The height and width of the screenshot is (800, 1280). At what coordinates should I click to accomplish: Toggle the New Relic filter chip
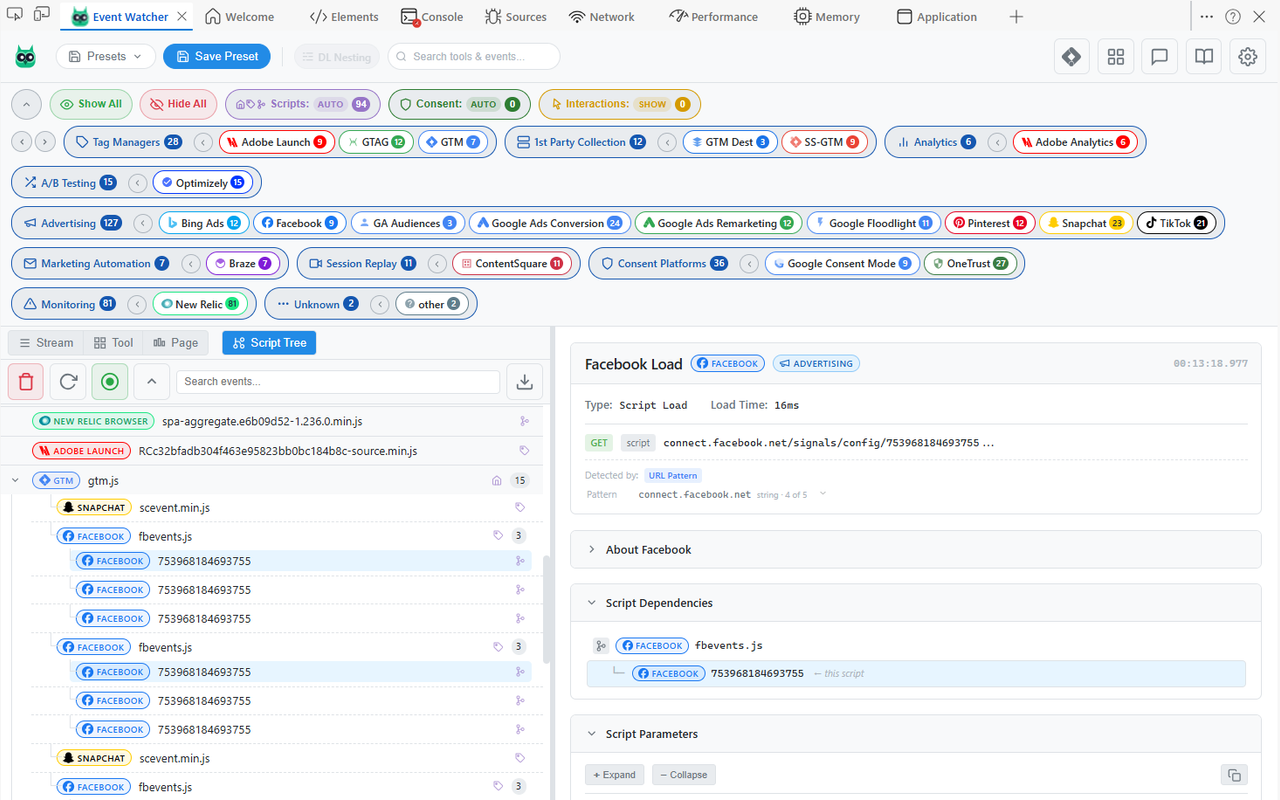pos(200,304)
